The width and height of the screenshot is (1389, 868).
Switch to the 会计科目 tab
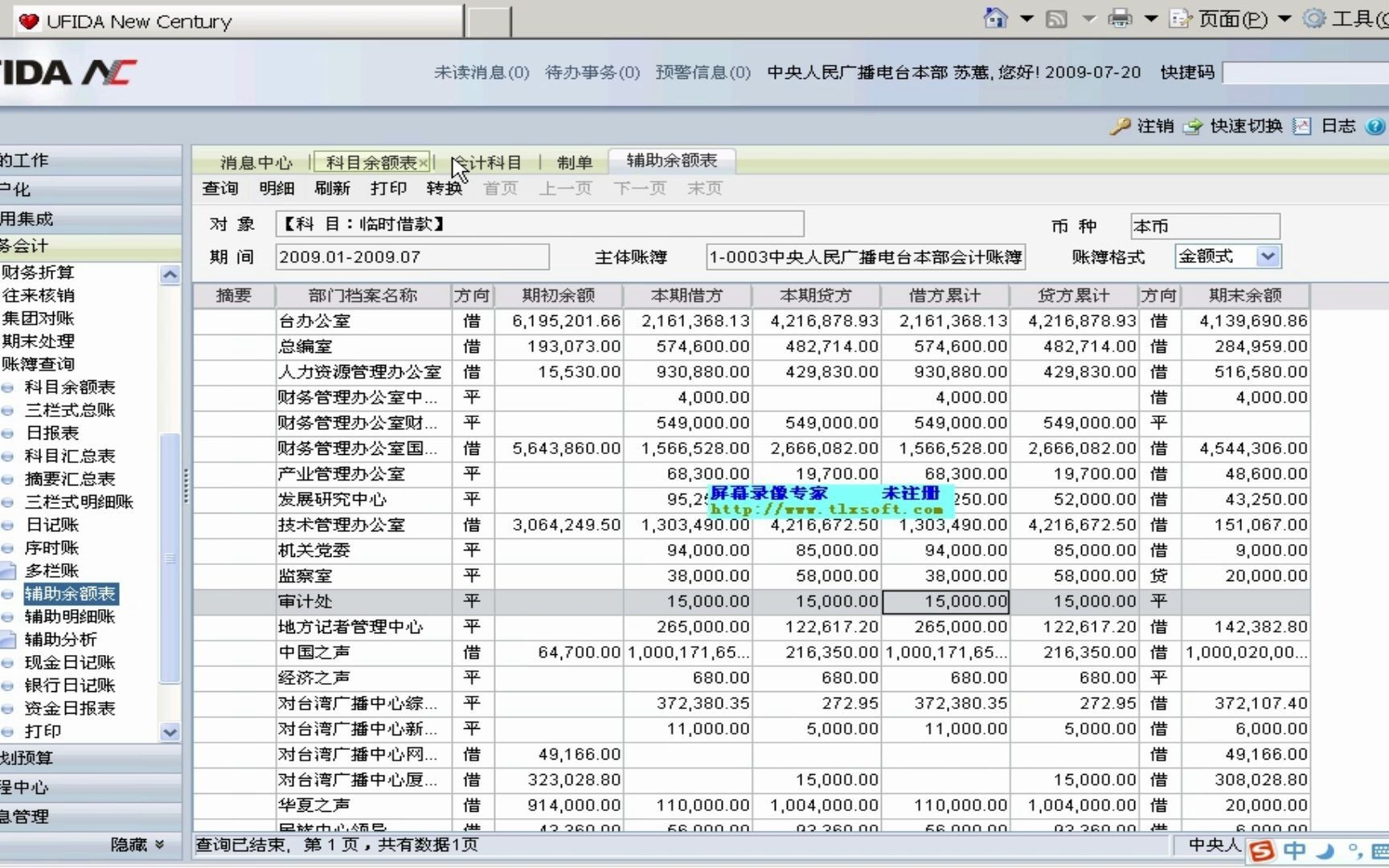[487, 162]
